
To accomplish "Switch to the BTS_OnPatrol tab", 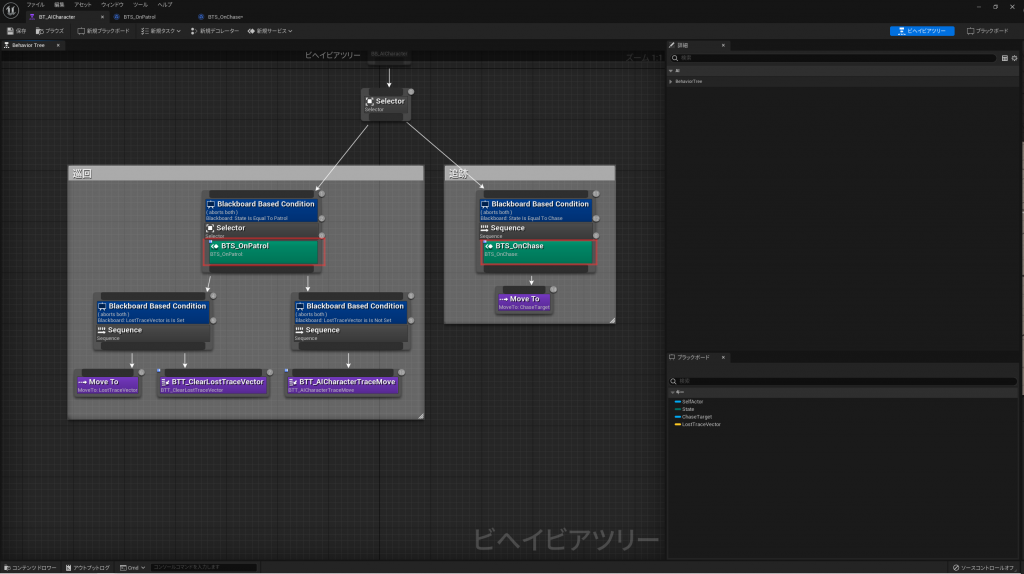I will (138, 17).
